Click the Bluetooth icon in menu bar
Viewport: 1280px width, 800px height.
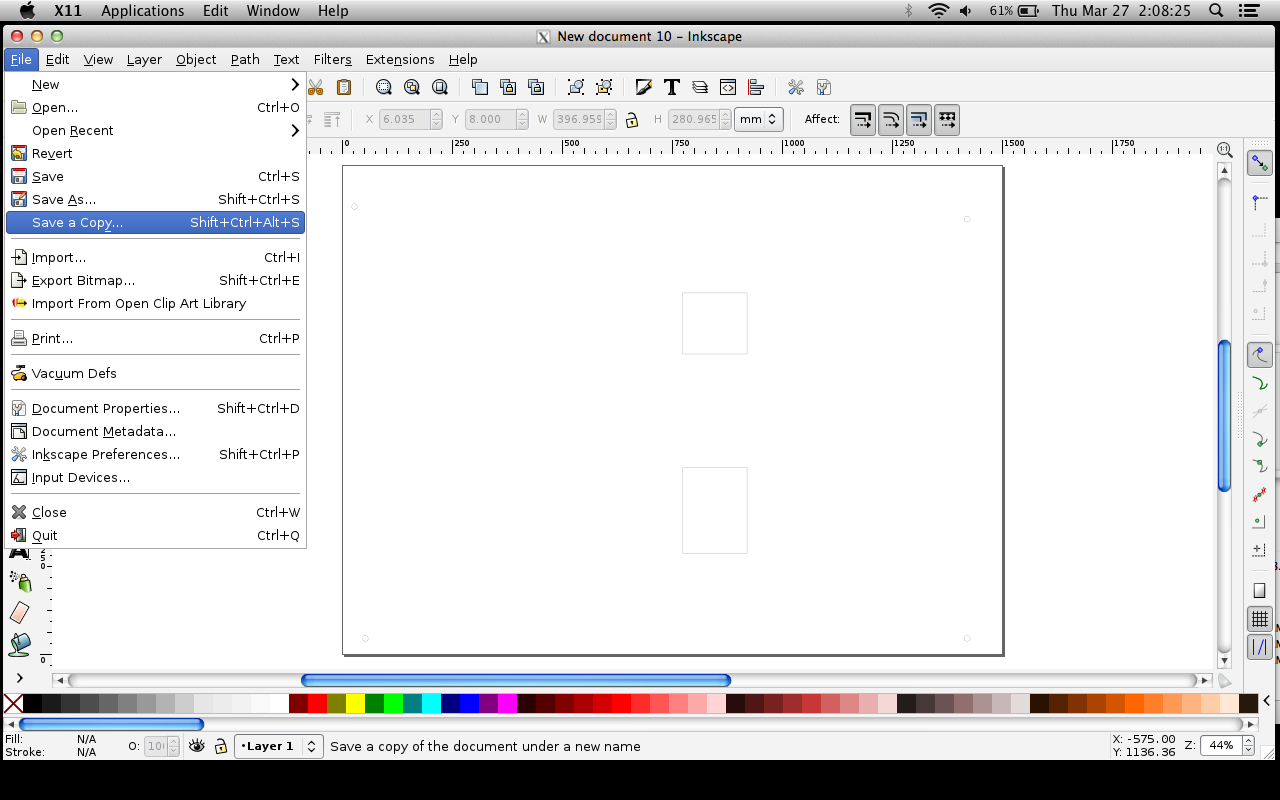[909, 11]
